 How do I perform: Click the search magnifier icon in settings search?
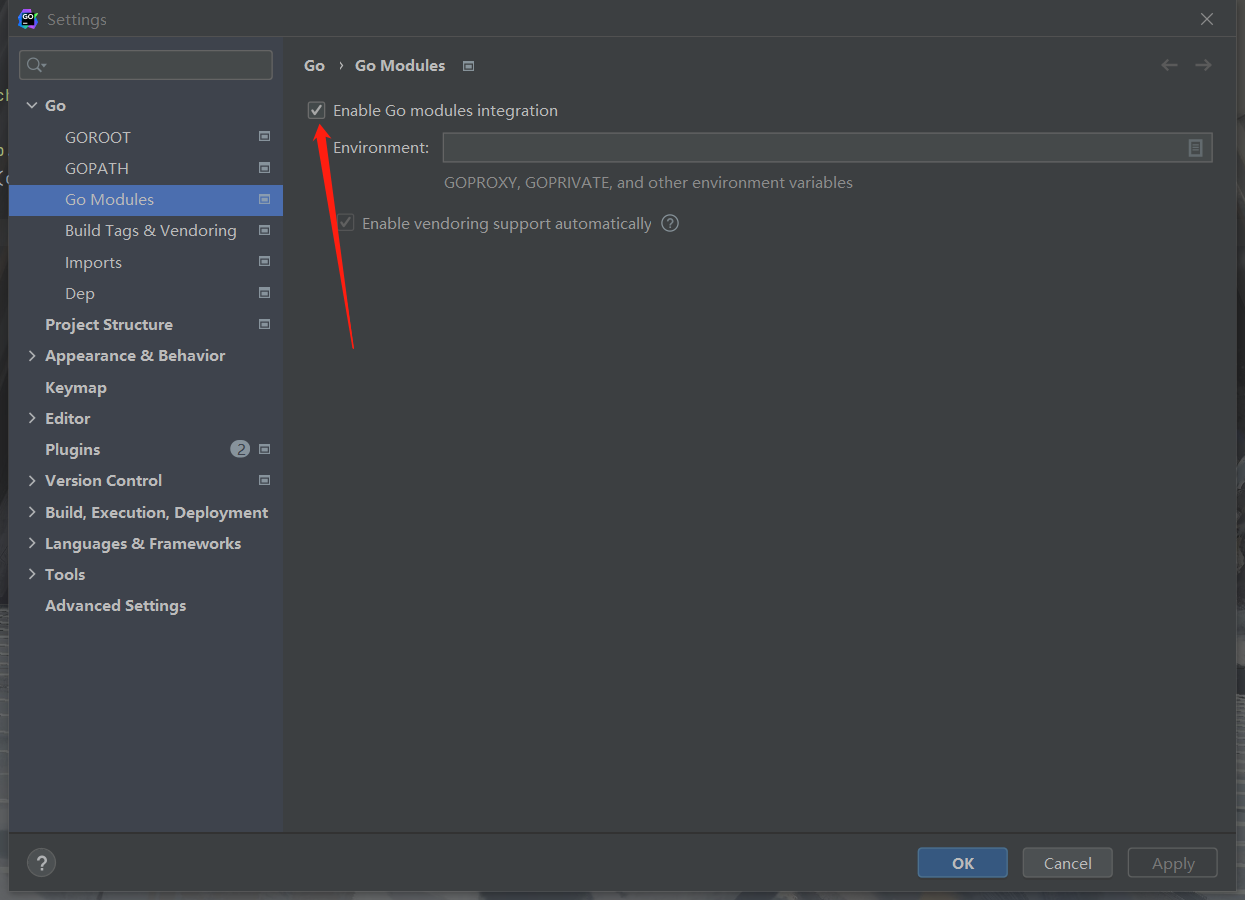click(36, 65)
